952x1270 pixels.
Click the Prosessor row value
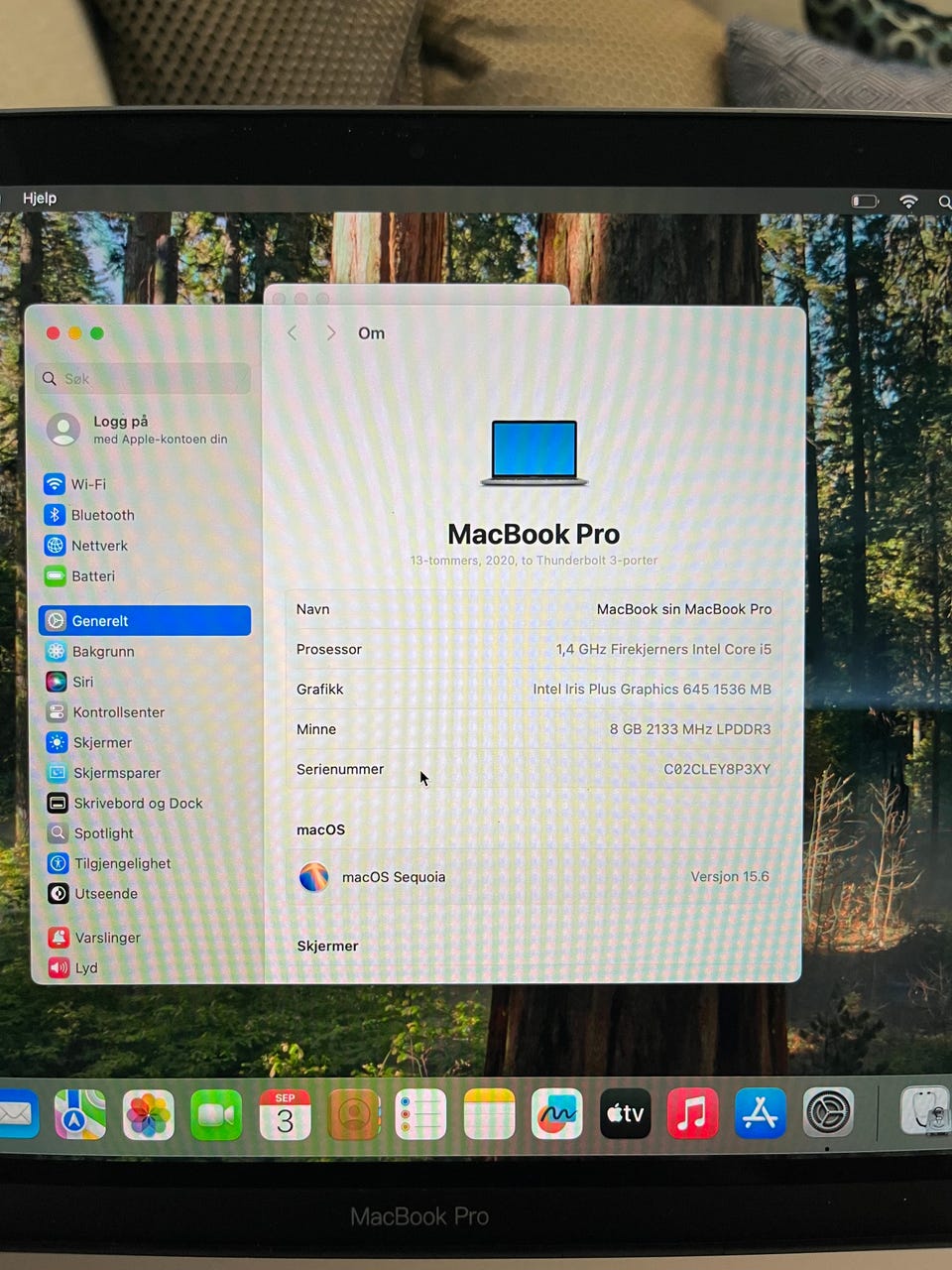point(663,649)
